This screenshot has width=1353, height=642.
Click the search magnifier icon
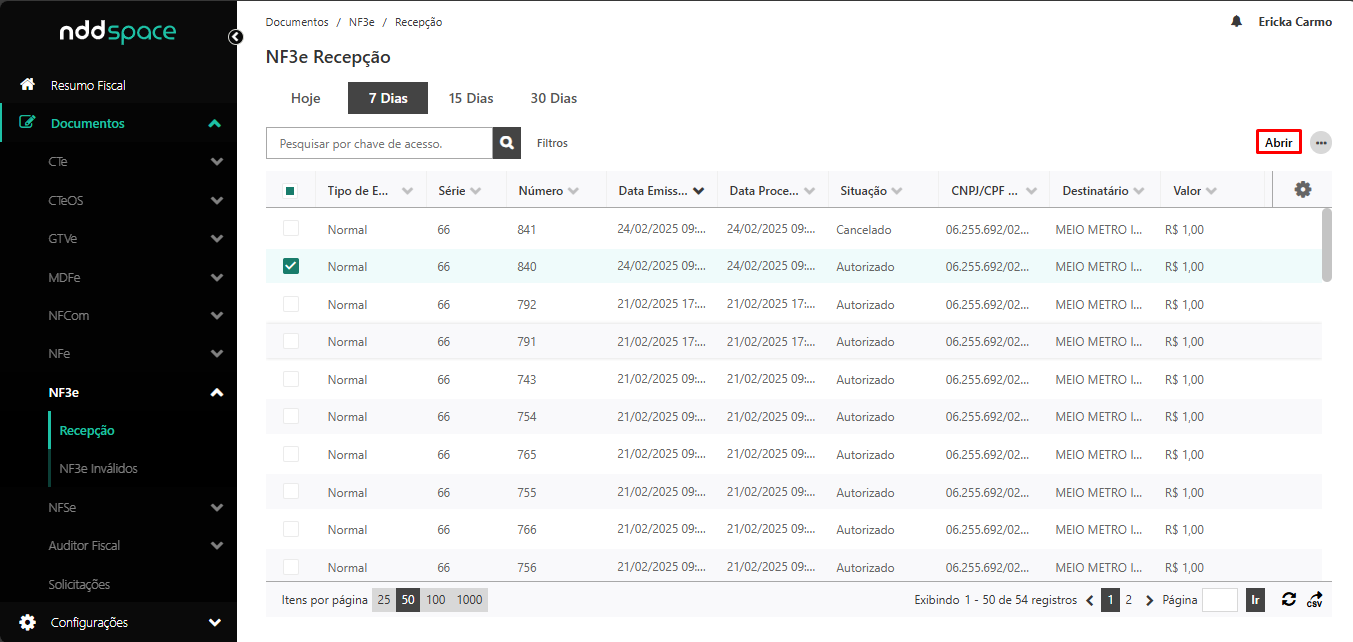click(507, 143)
